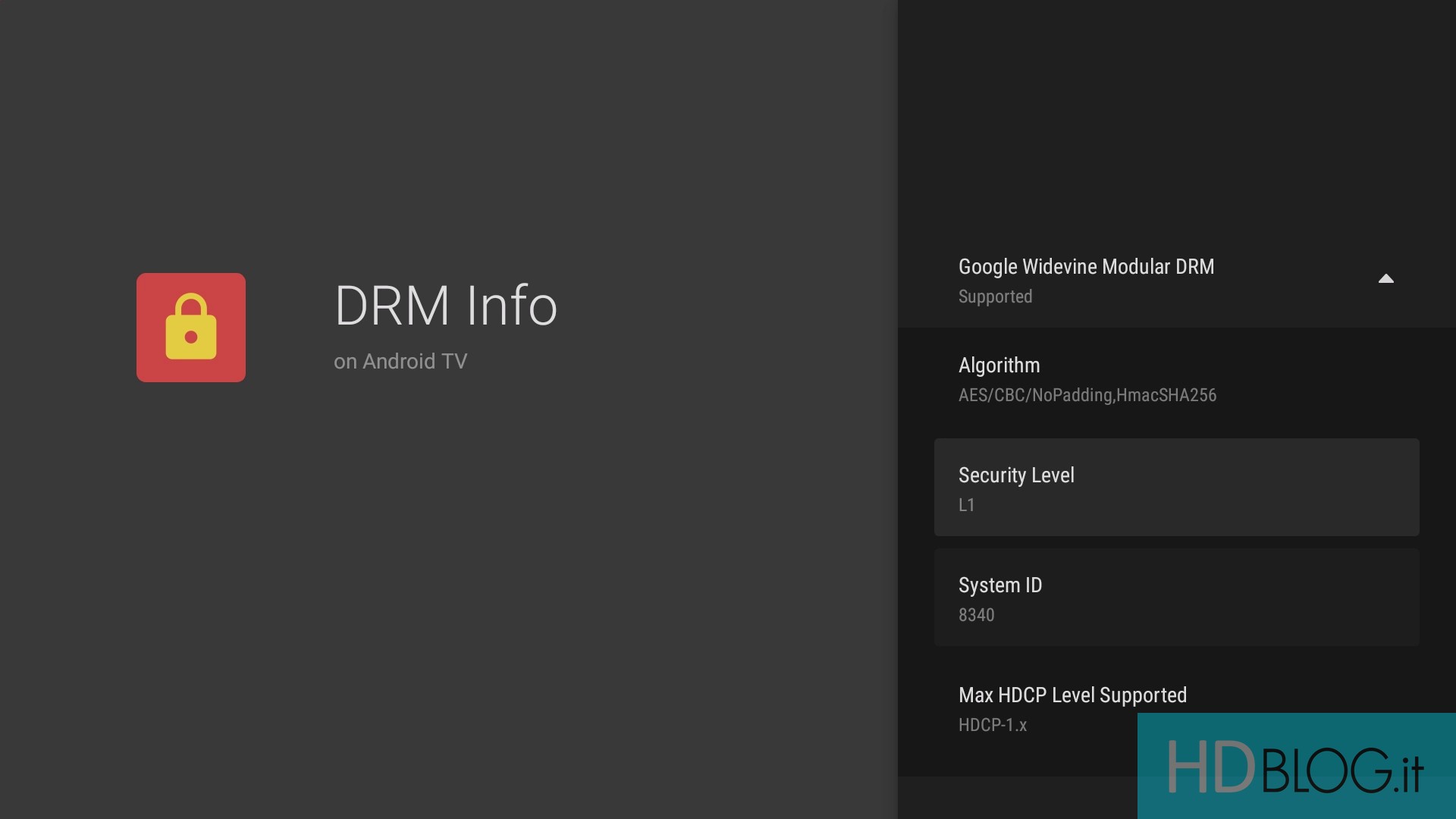This screenshot has height=819, width=1456.
Task: Click the 'HD' letters of the watermark
Action: 1210,767
